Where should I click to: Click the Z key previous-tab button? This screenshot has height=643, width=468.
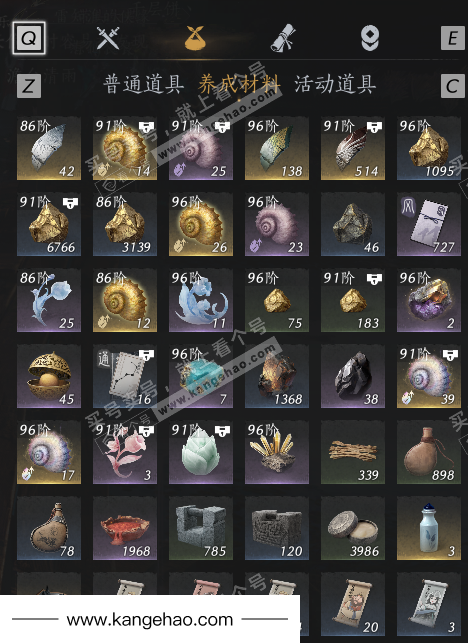29,86
